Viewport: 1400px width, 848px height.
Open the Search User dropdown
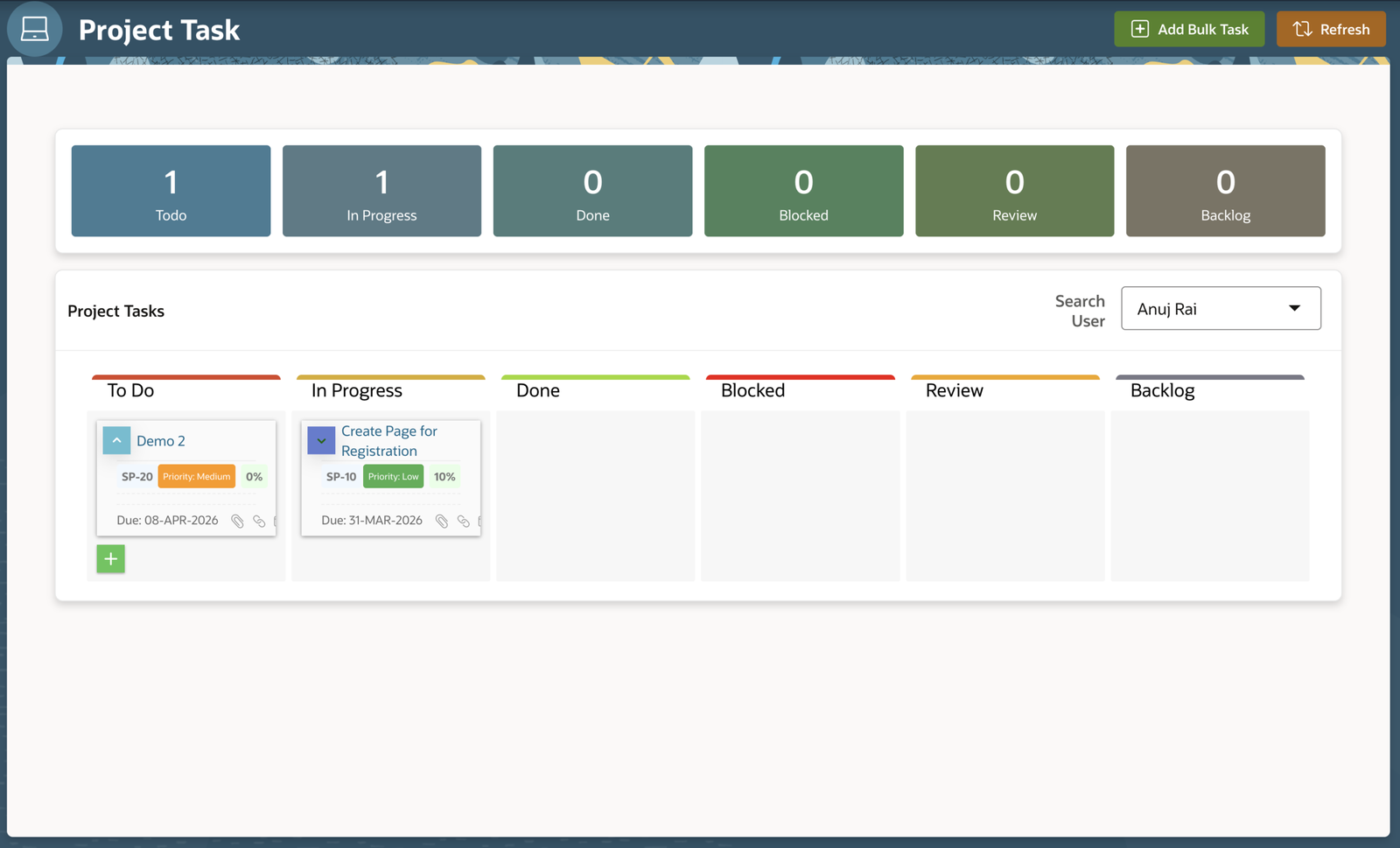click(1220, 308)
